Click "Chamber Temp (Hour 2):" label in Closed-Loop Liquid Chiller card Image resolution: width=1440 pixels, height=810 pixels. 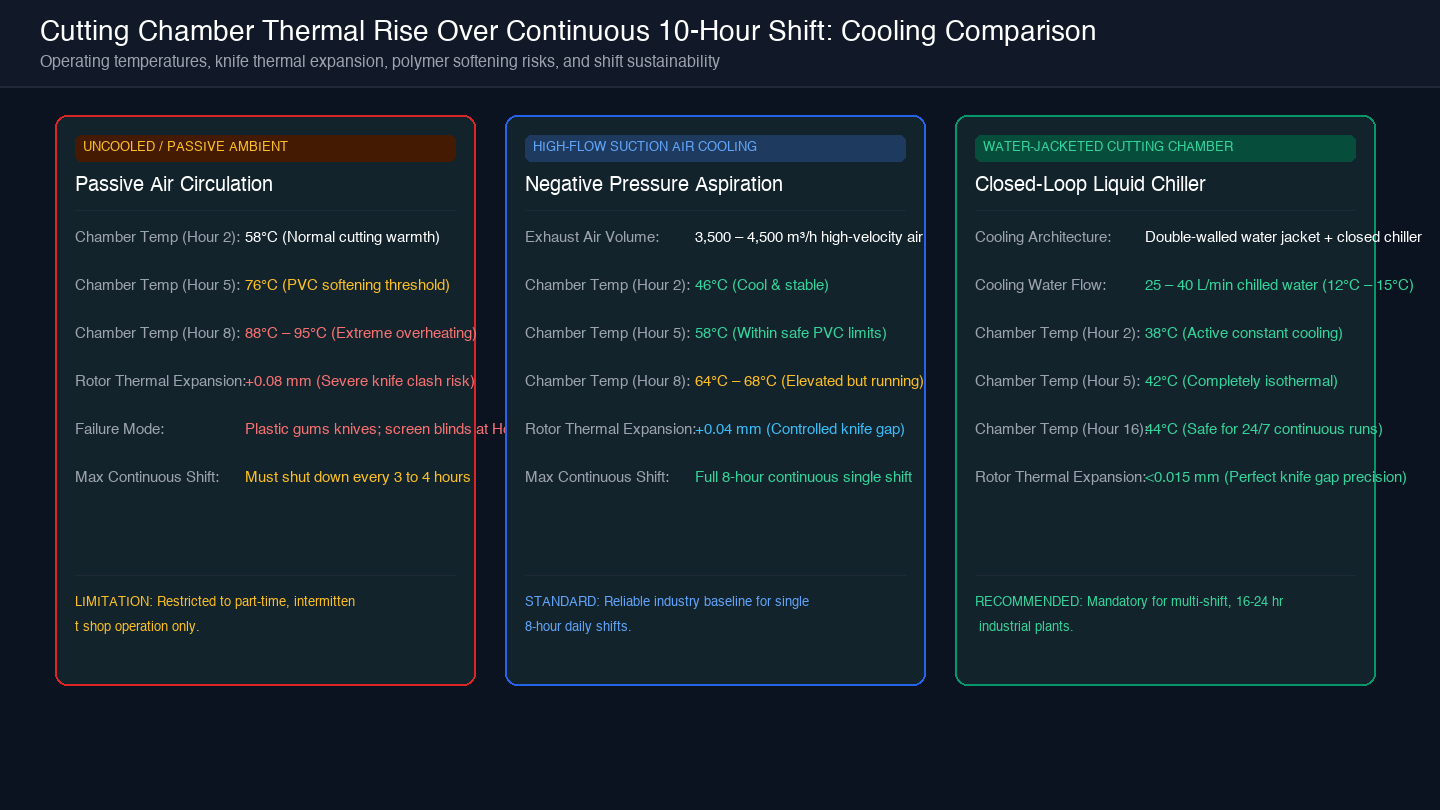coord(1058,333)
